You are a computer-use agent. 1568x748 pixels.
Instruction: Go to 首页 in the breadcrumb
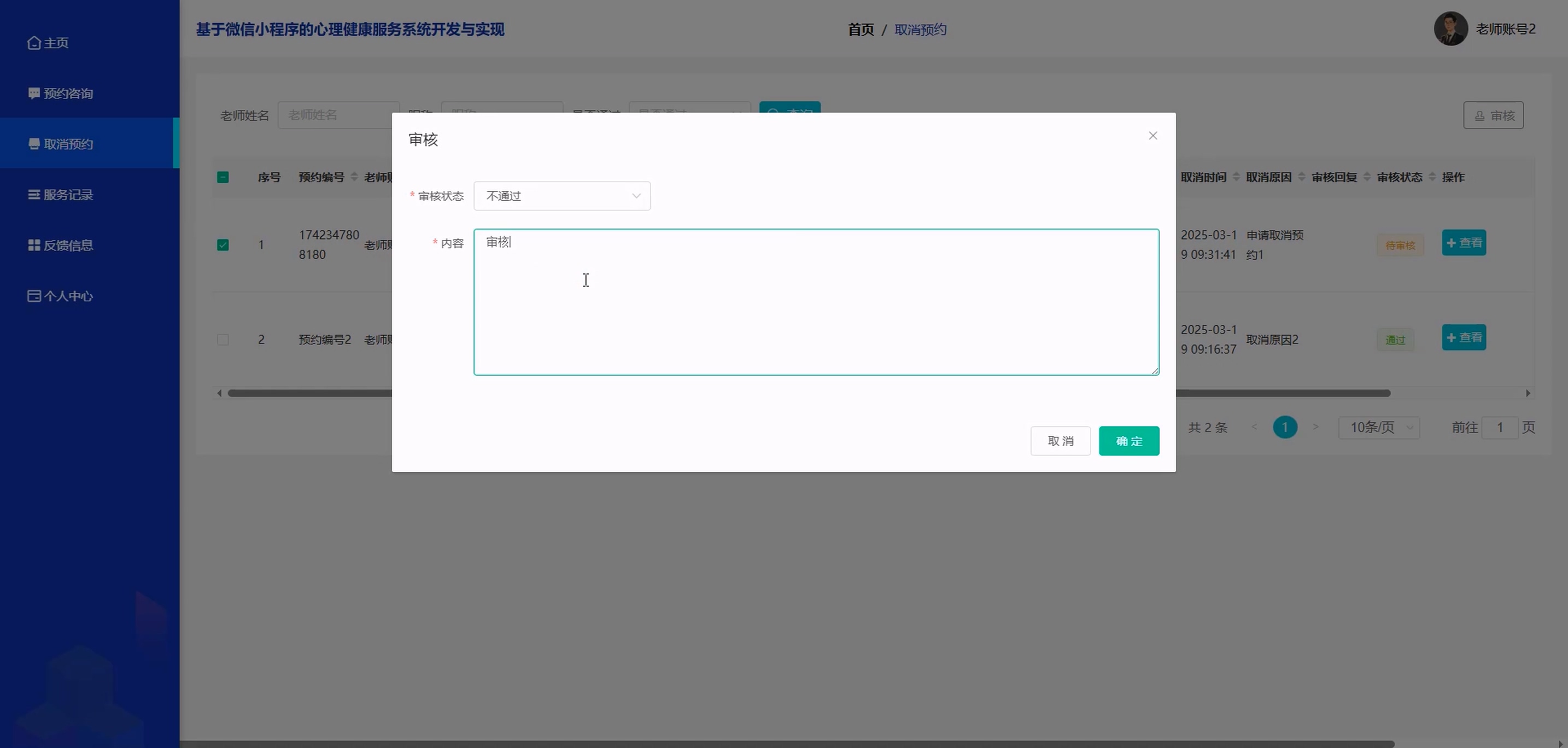click(x=860, y=30)
